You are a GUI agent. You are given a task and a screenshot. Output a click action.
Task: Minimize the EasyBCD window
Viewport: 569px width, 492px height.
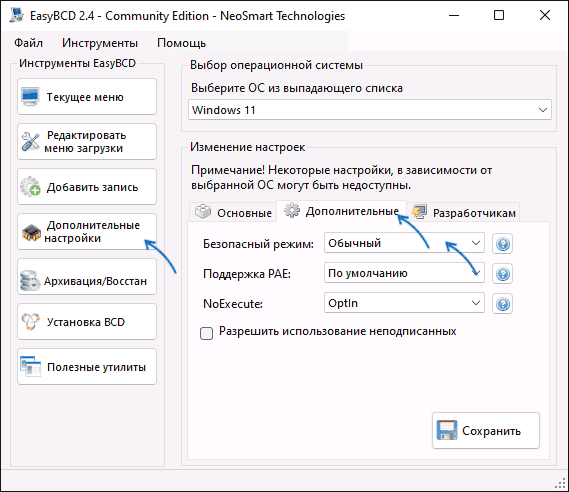pos(454,15)
